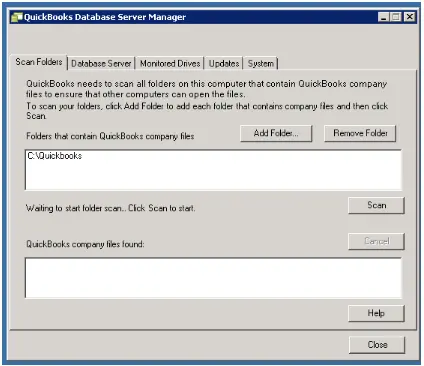This screenshot has width=424, height=366.
Task: Go to the Updates tab
Action: (x=224, y=63)
